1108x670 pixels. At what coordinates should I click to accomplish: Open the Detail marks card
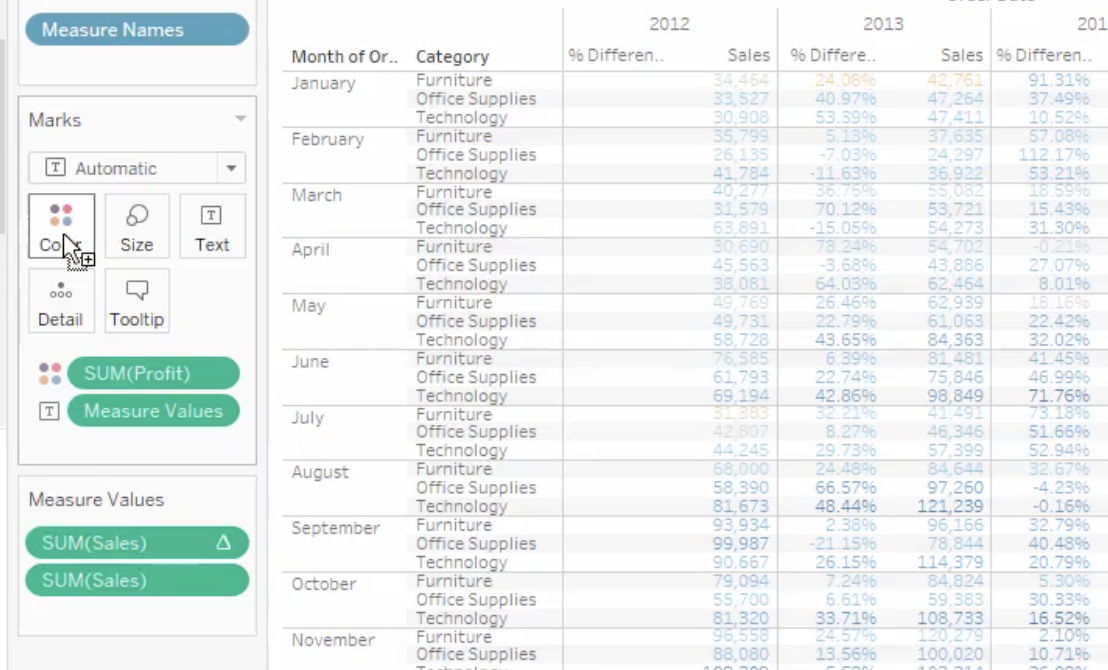[61, 301]
